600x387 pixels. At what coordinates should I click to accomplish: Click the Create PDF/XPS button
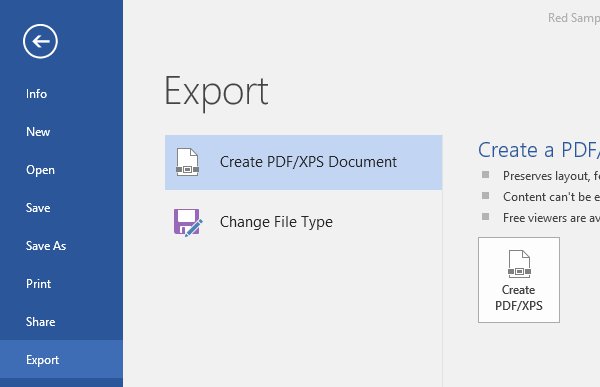coord(518,280)
